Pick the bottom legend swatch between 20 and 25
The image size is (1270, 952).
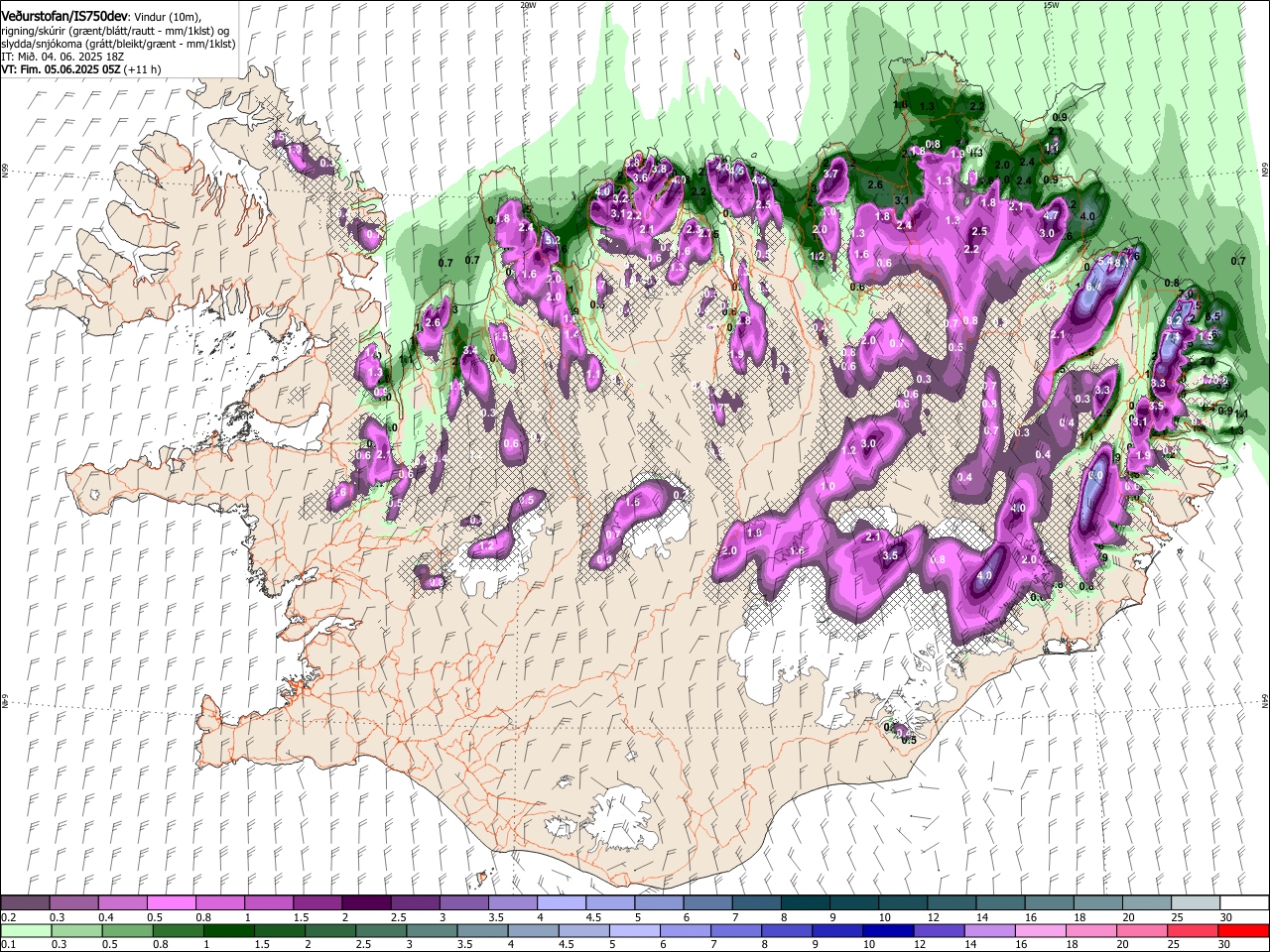click(x=1140, y=931)
